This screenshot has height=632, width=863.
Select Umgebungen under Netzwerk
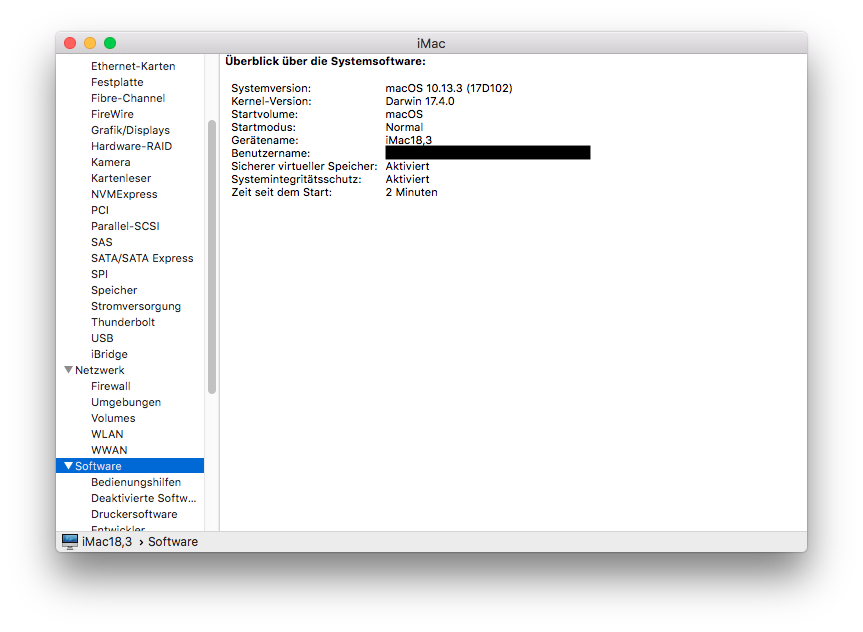[126, 402]
